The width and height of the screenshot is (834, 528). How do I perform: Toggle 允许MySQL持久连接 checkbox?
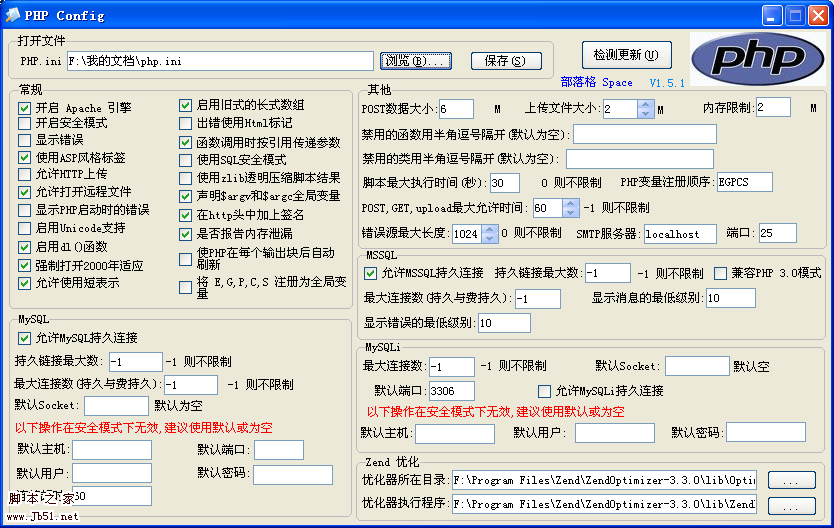[x=24, y=338]
